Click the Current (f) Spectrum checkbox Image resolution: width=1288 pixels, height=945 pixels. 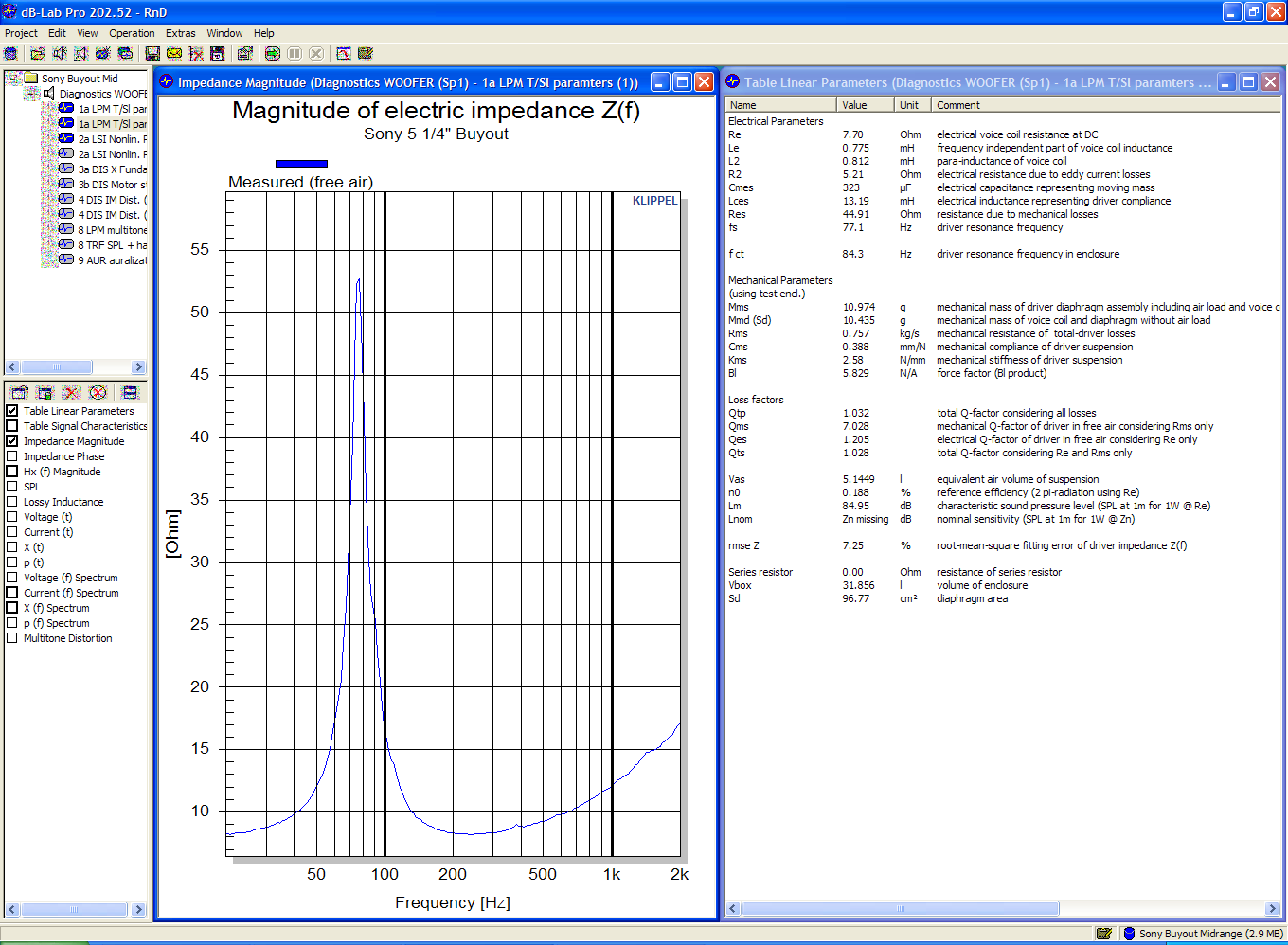[x=12, y=593]
